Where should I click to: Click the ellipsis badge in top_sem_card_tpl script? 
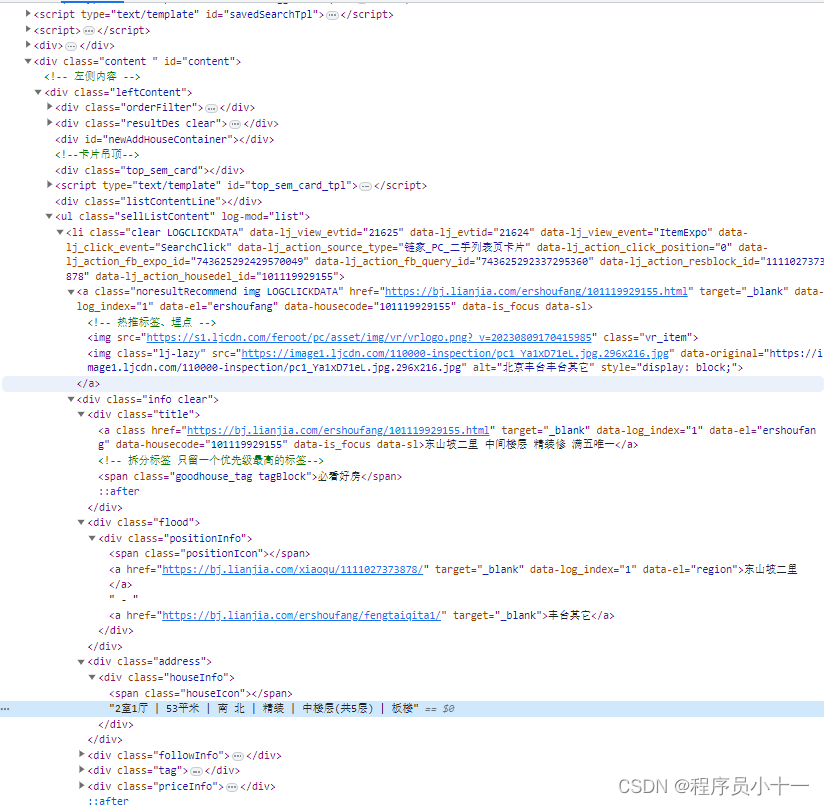(x=366, y=186)
